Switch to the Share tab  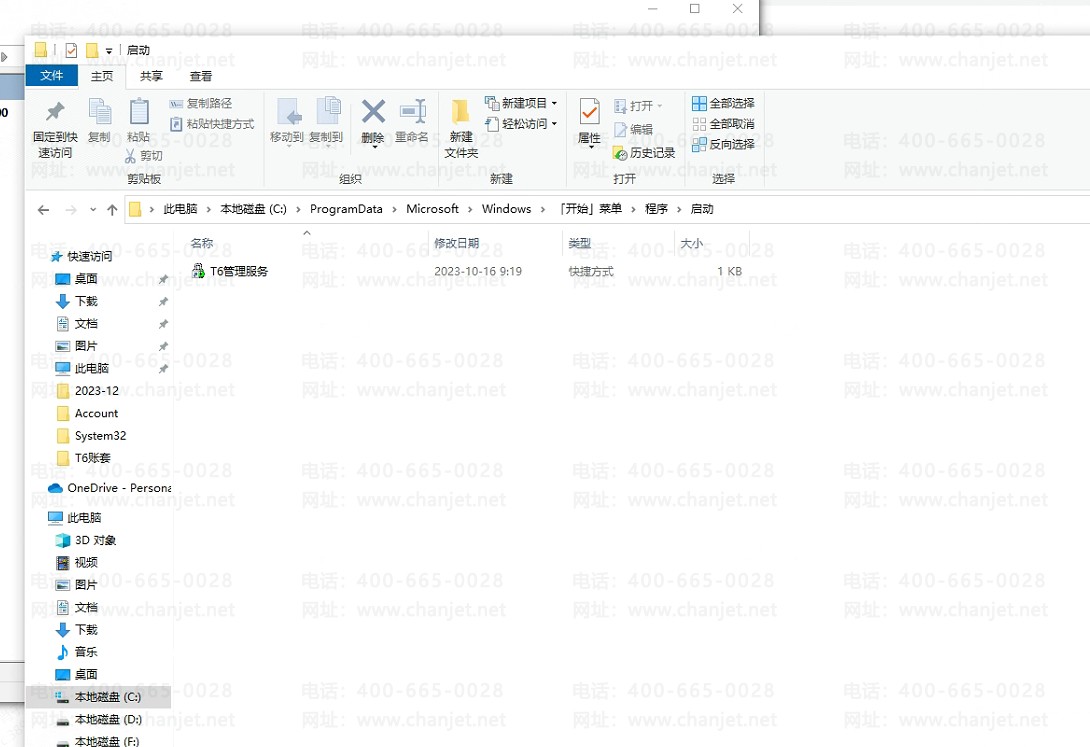point(151,76)
